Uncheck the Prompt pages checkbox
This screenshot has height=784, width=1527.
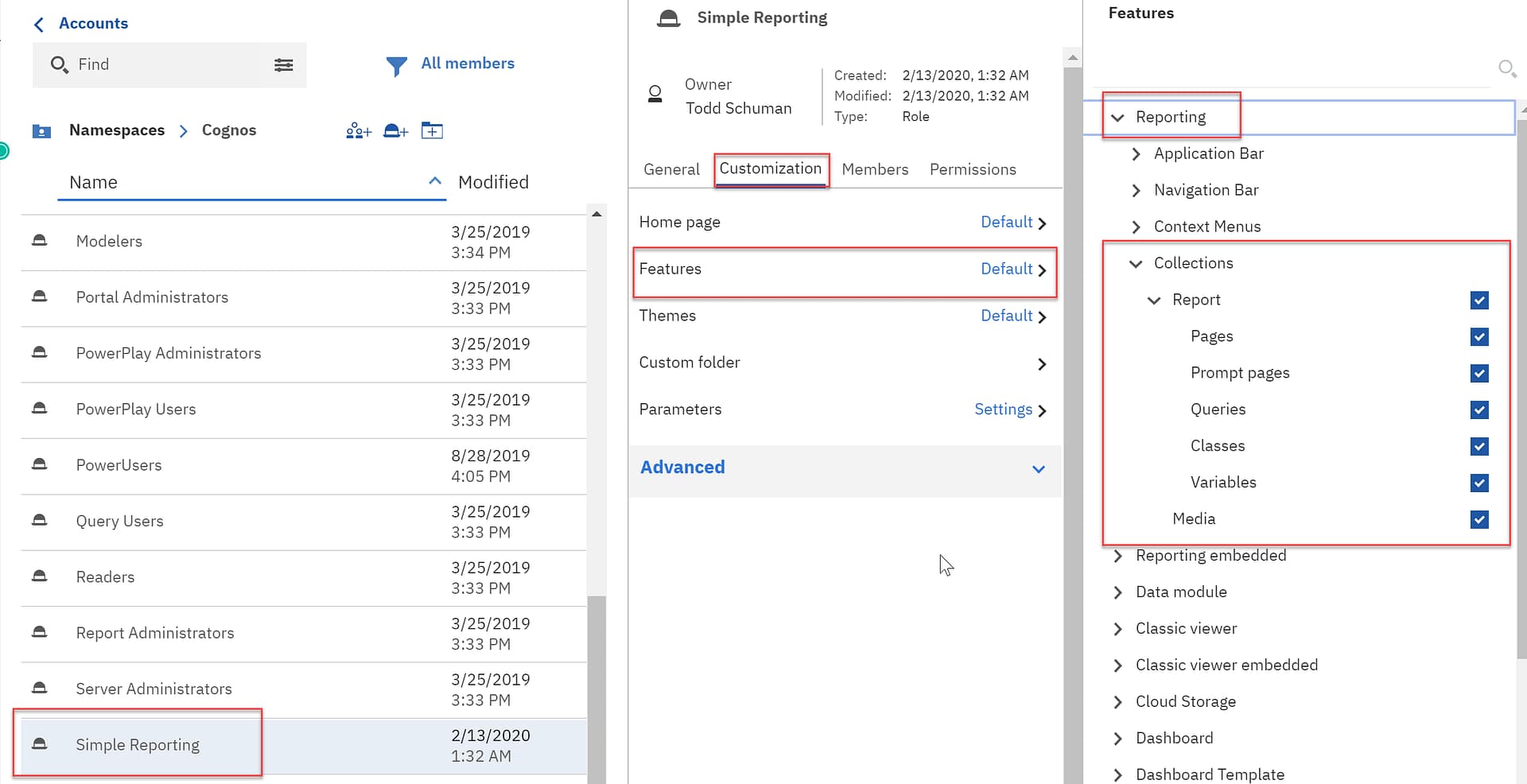pyautogui.click(x=1478, y=374)
